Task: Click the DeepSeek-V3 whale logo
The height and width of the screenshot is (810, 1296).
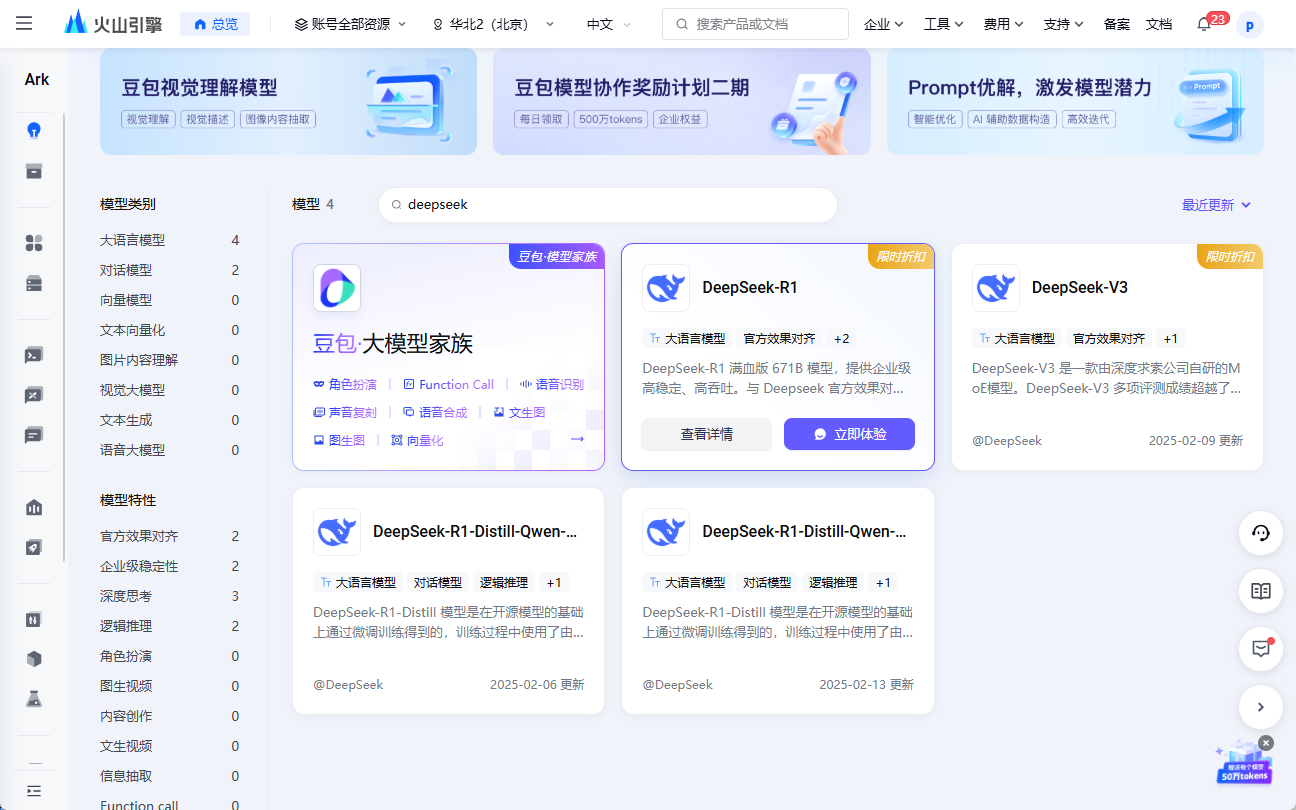Action: click(x=996, y=288)
